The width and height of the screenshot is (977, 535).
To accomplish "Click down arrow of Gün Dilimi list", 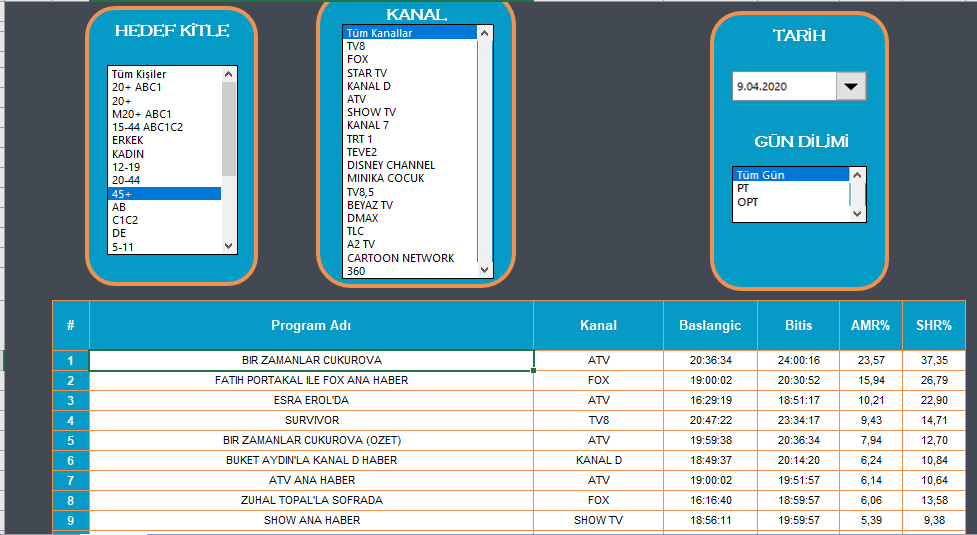I will pos(857,214).
